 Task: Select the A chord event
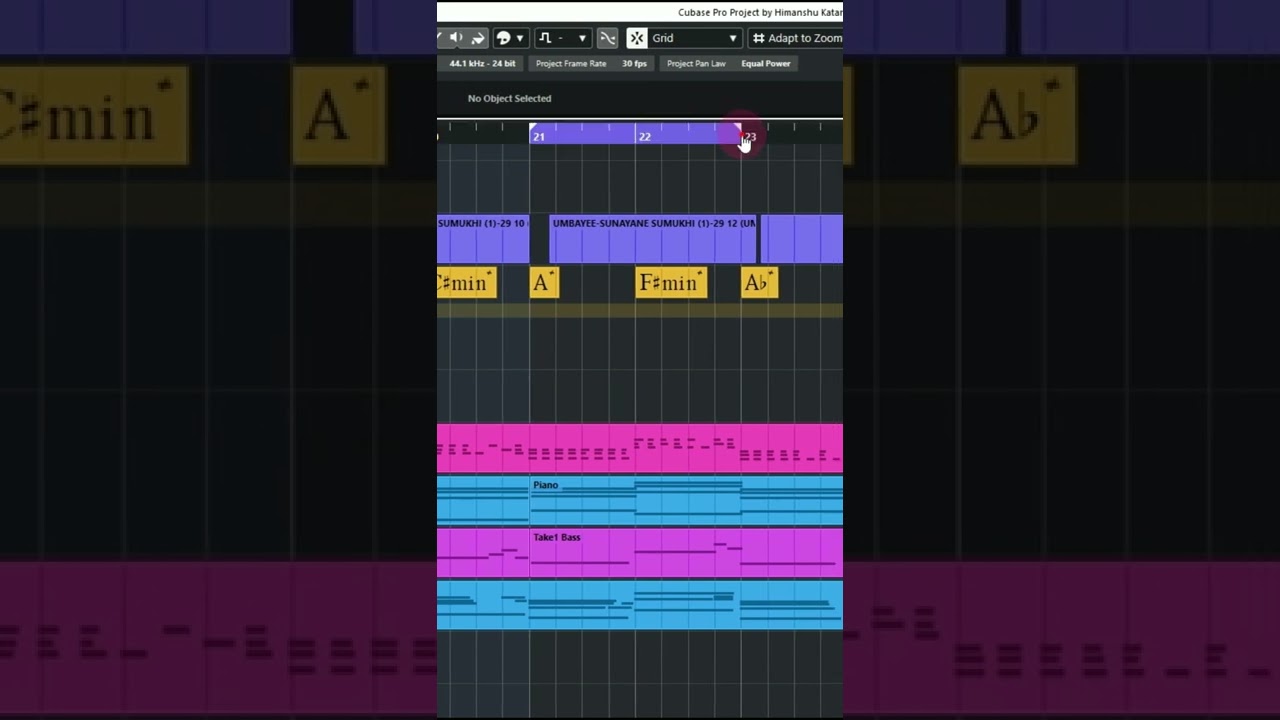pyautogui.click(x=544, y=283)
